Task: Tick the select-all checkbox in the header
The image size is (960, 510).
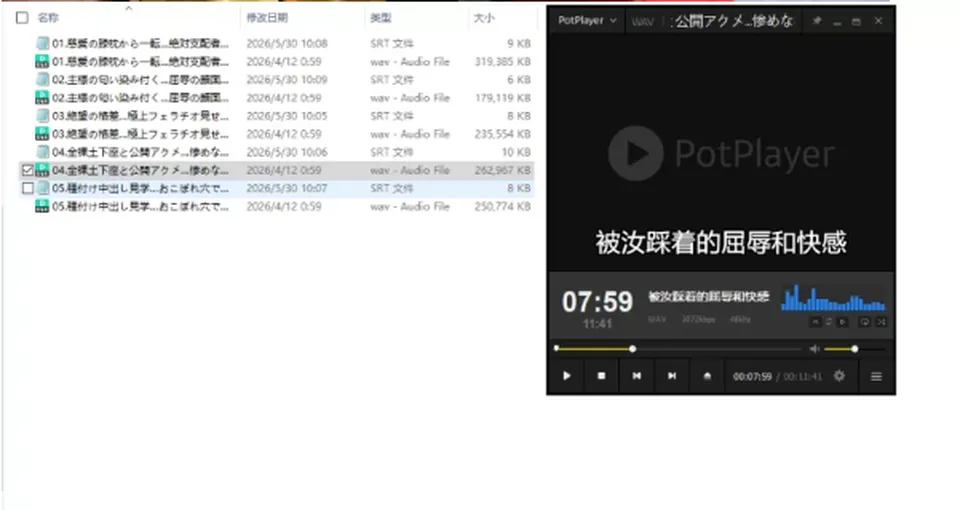Action: pos(22,18)
